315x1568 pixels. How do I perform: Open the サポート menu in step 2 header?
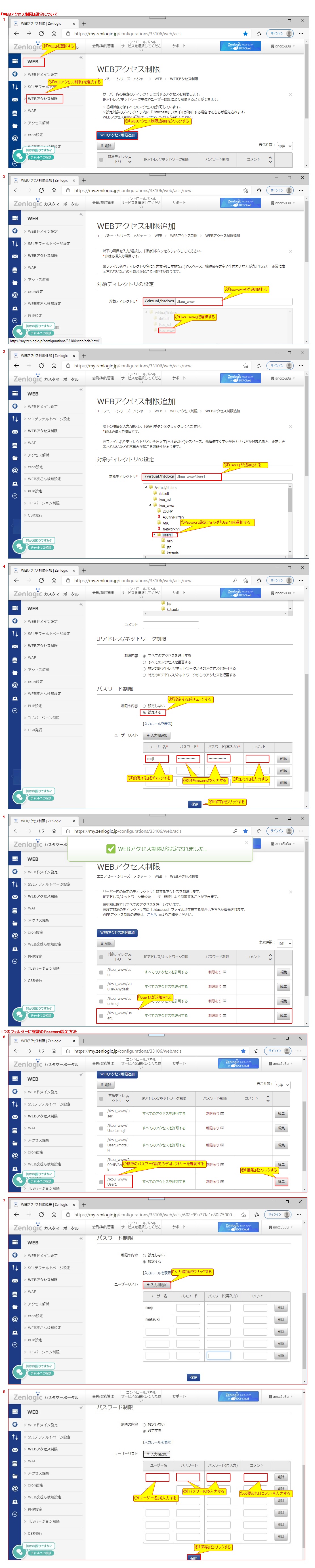tap(179, 203)
